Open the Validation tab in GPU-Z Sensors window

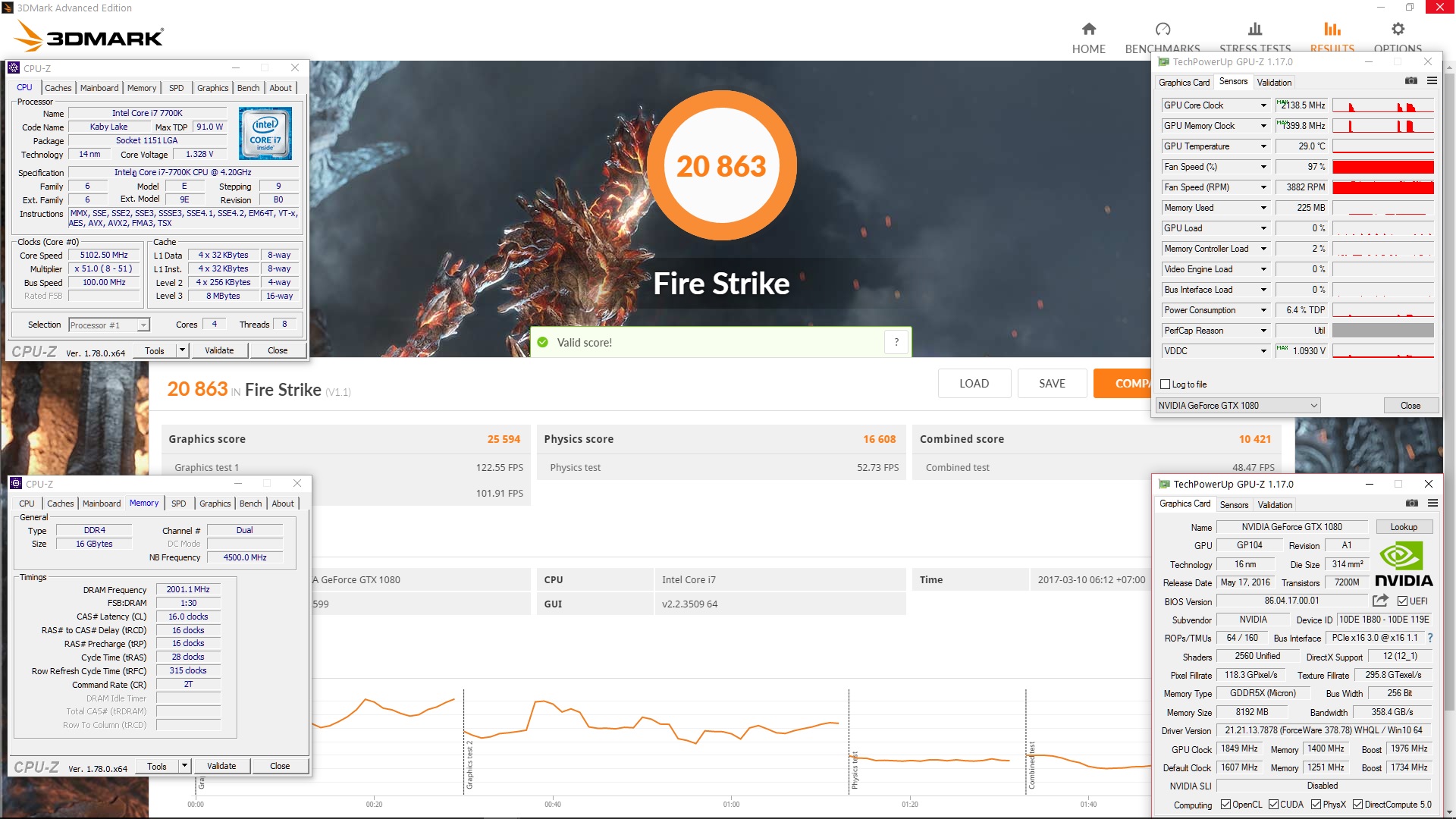click(1274, 82)
